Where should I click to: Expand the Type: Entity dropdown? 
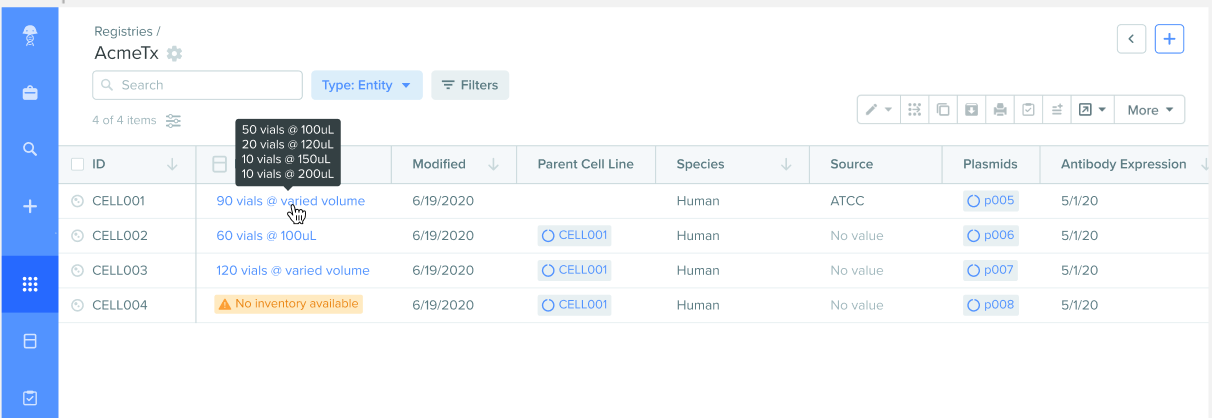pyautogui.click(x=367, y=85)
